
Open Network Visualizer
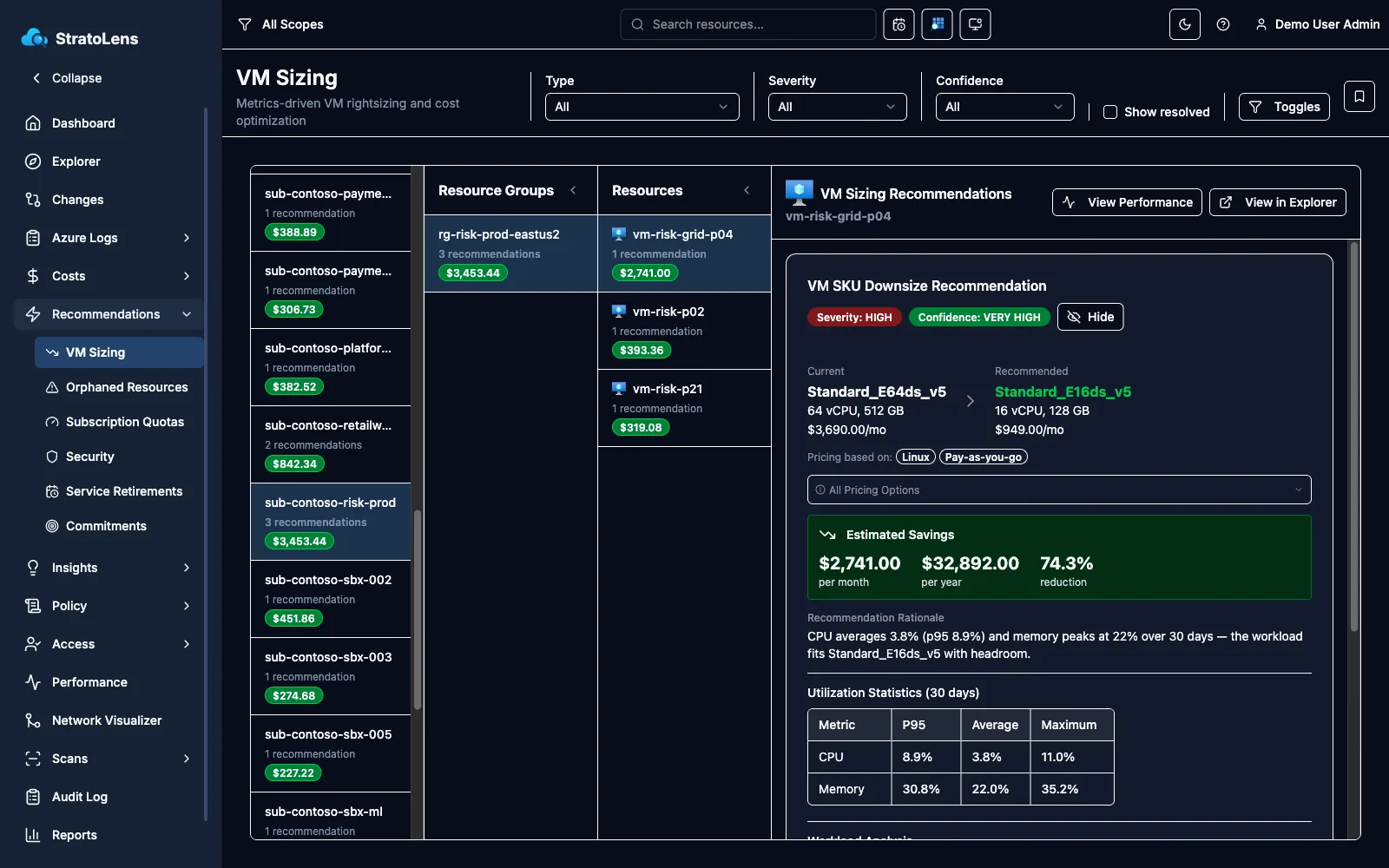109,720
